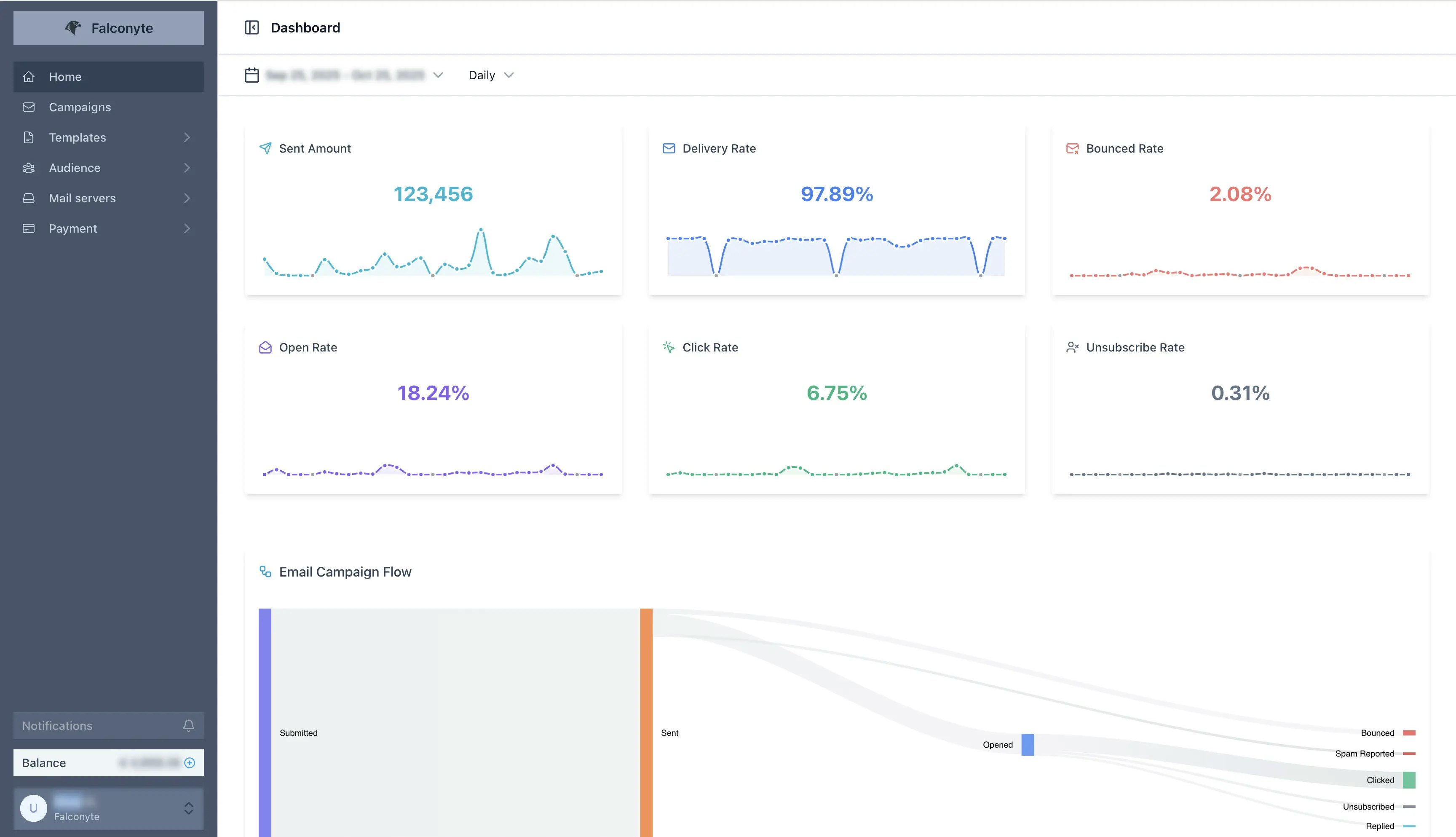The height and width of the screenshot is (837, 1456).
Task: Click the Click Rate value 6.75%
Action: [x=837, y=393]
